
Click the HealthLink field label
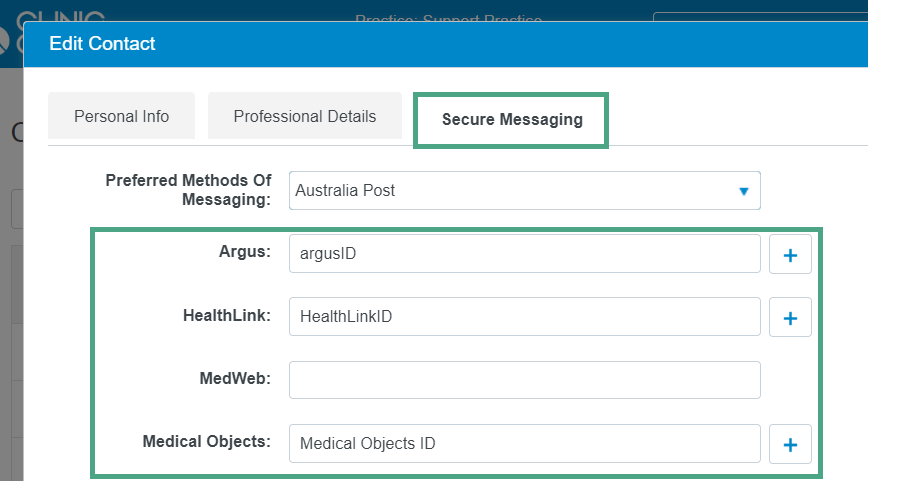(x=227, y=315)
